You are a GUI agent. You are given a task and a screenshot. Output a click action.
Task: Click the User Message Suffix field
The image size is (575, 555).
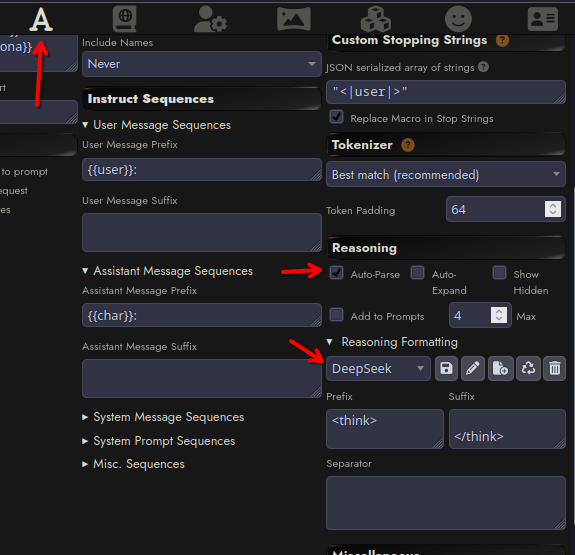pos(202,233)
